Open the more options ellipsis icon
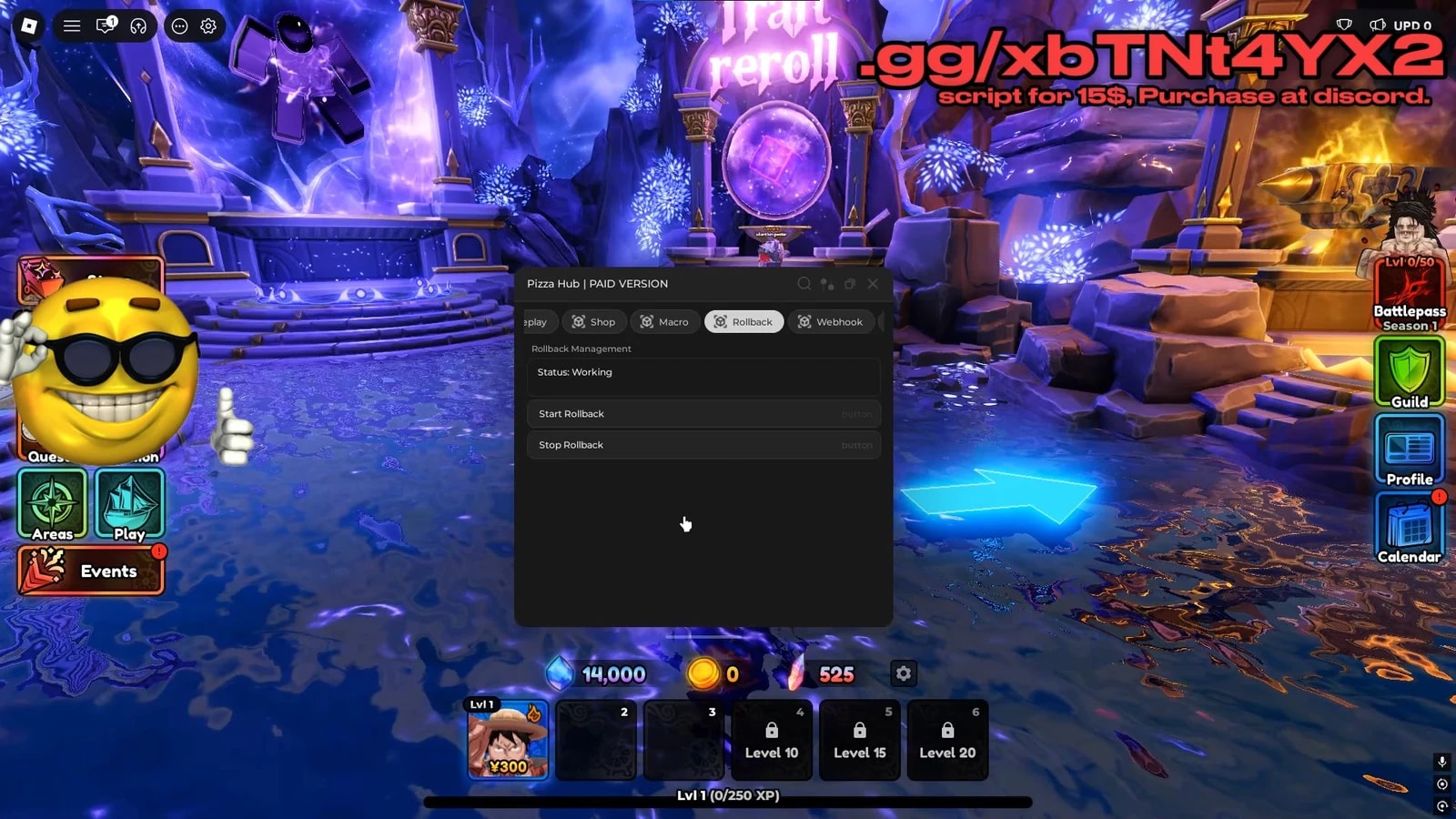 pos(179,25)
